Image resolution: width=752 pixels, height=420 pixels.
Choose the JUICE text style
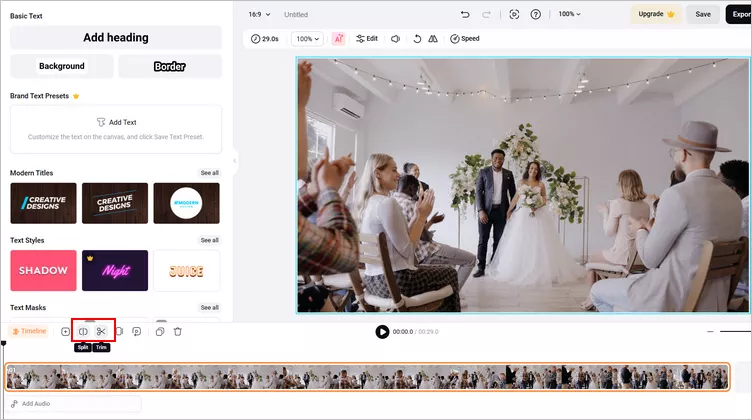coord(187,270)
